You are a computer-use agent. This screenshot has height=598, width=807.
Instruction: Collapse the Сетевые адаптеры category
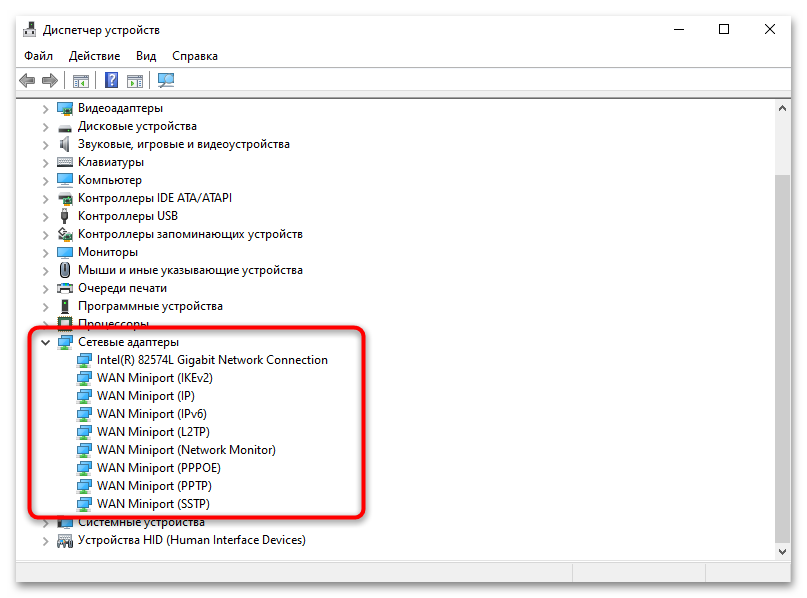[x=44, y=341]
